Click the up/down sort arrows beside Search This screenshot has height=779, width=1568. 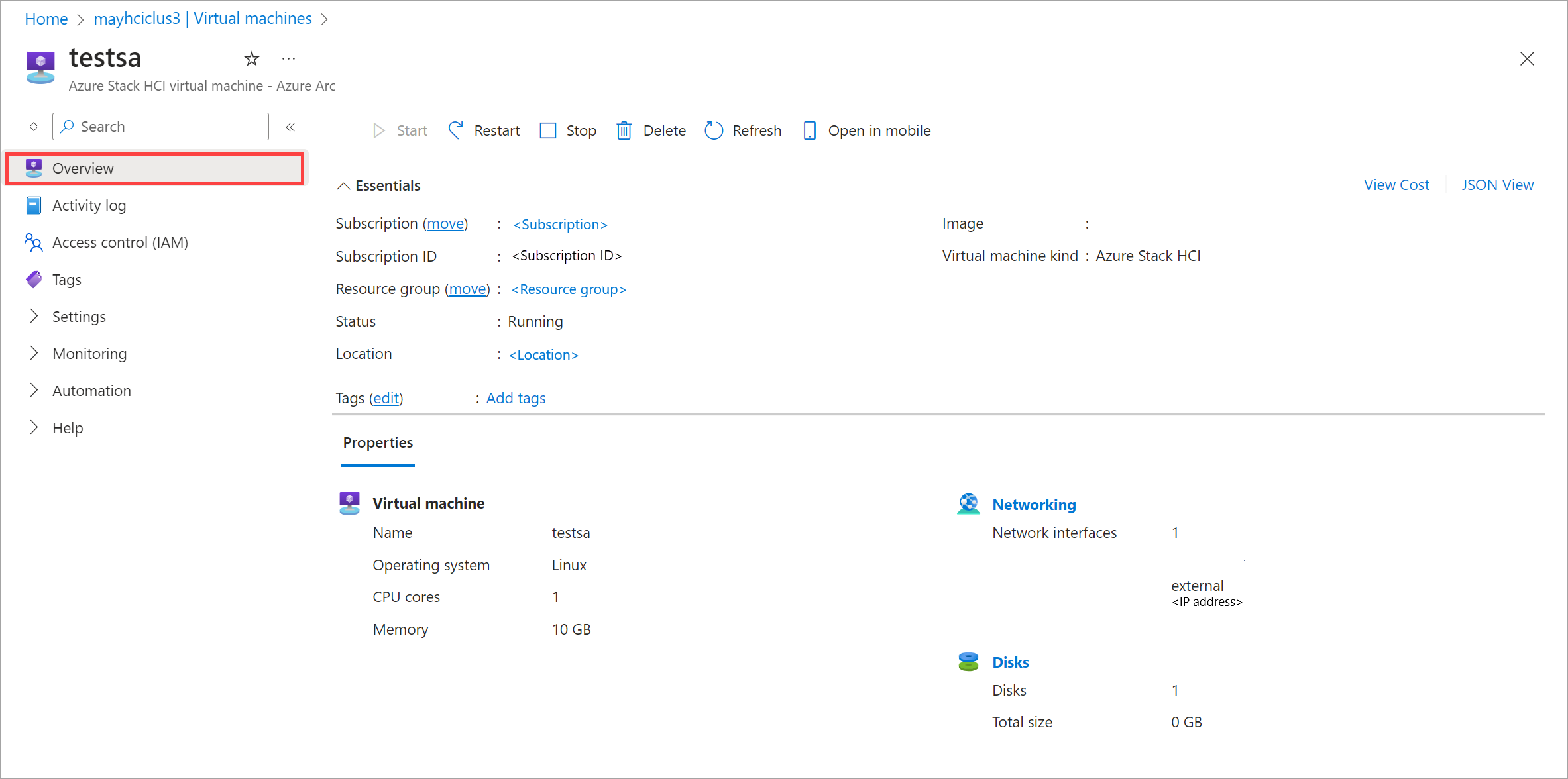click(34, 127)
